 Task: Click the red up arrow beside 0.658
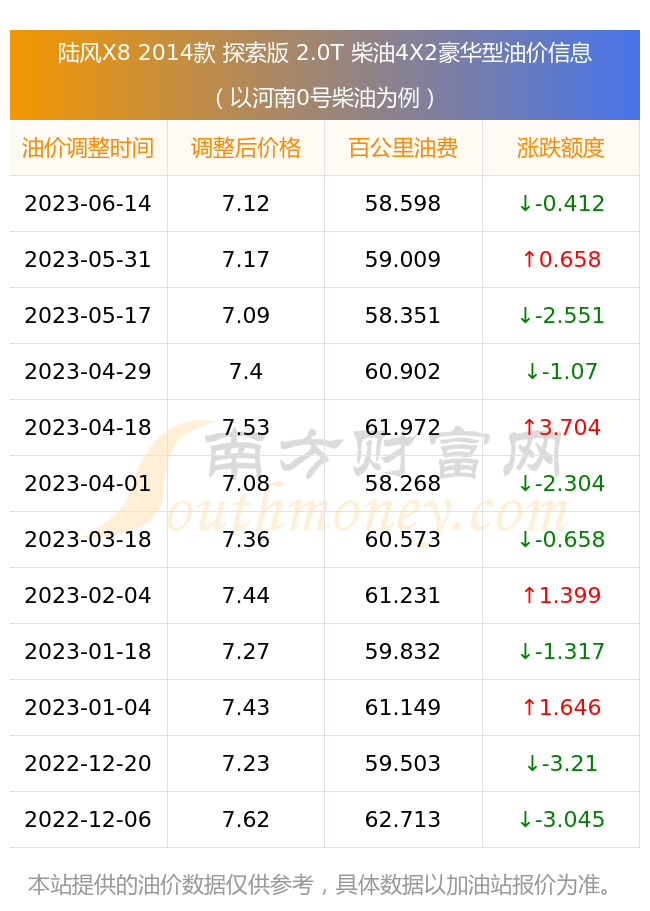pos(529,259)
